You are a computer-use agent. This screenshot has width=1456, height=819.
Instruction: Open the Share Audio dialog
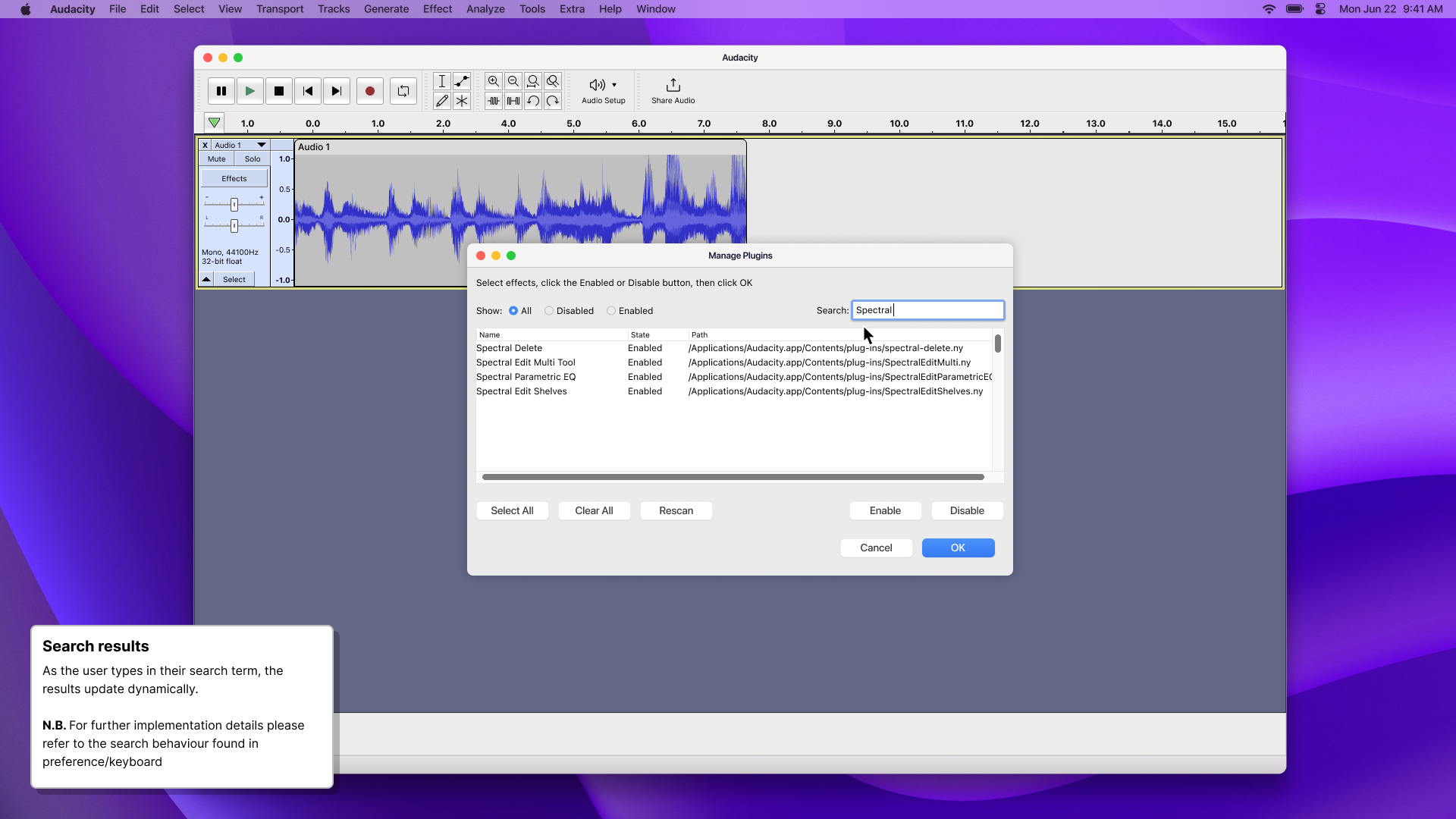click(x=672, y=90)
